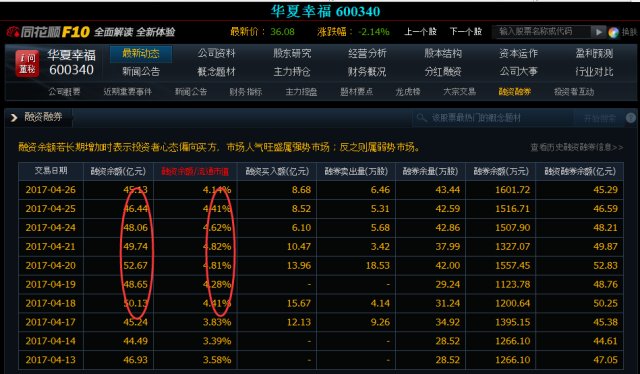This screenshot has width=640, height=374.
Task: Open the 财务概况 tab
Action: tap(367, 72)
